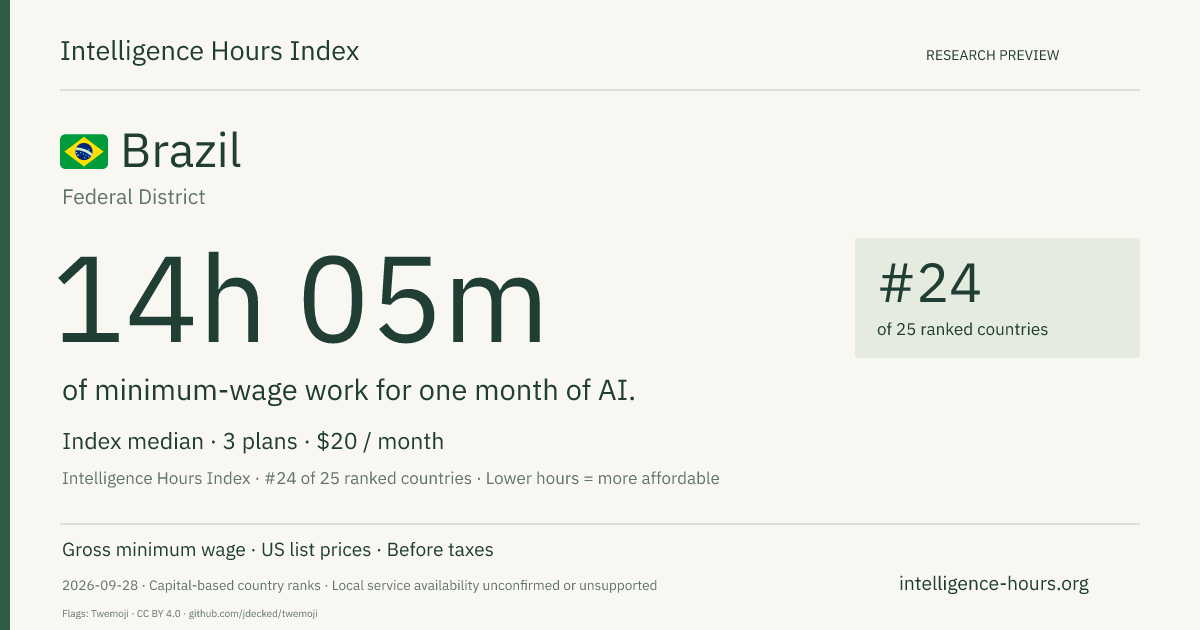Viewport: 1200px width, 630px height.
Task: Click the 14h 05m headline figure
Action: coord(302,301)
